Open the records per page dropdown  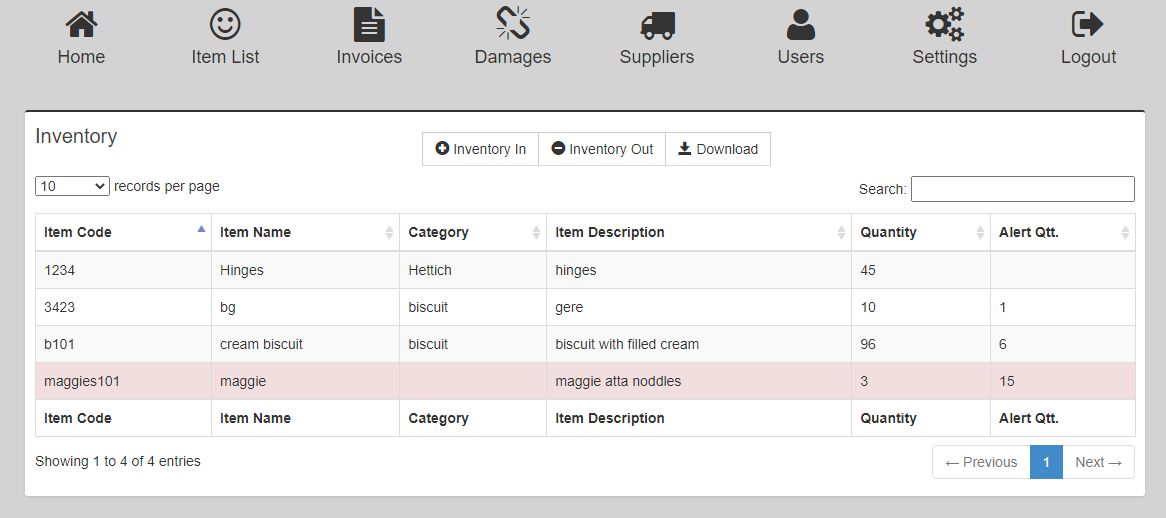pyautogui.click(x=72, y=186)
